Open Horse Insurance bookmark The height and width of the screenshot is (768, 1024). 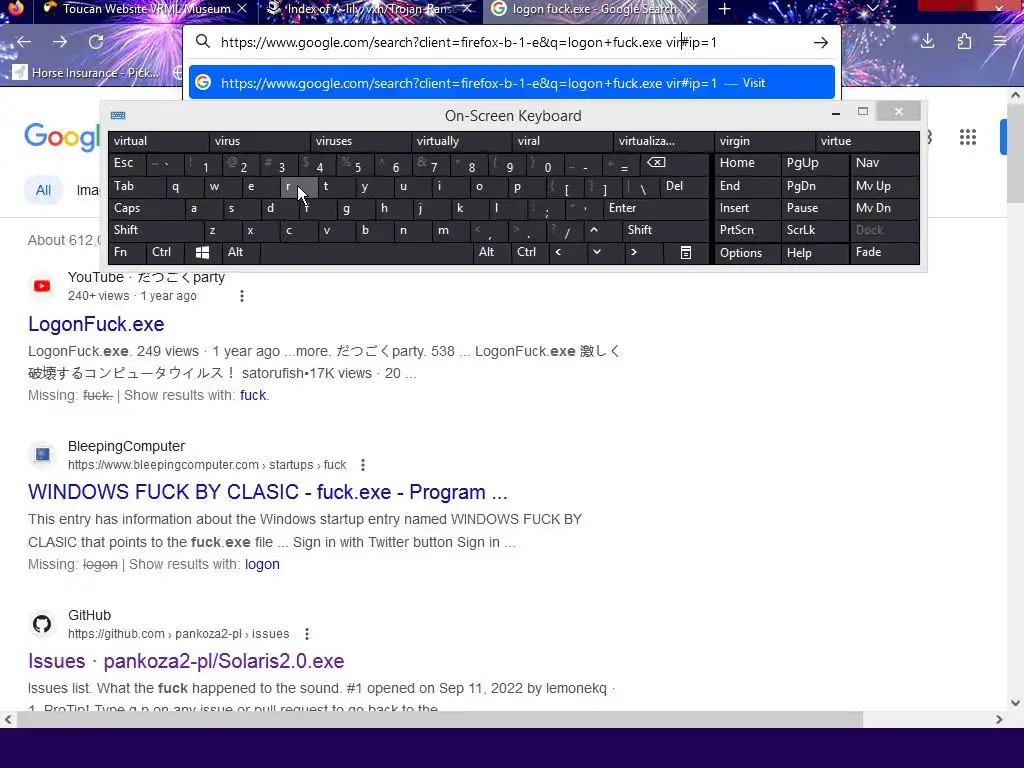[x=86, y=72]
